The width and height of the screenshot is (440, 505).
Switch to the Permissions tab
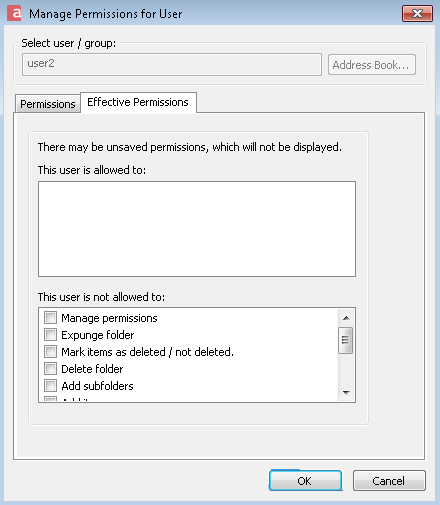[48, 104]
